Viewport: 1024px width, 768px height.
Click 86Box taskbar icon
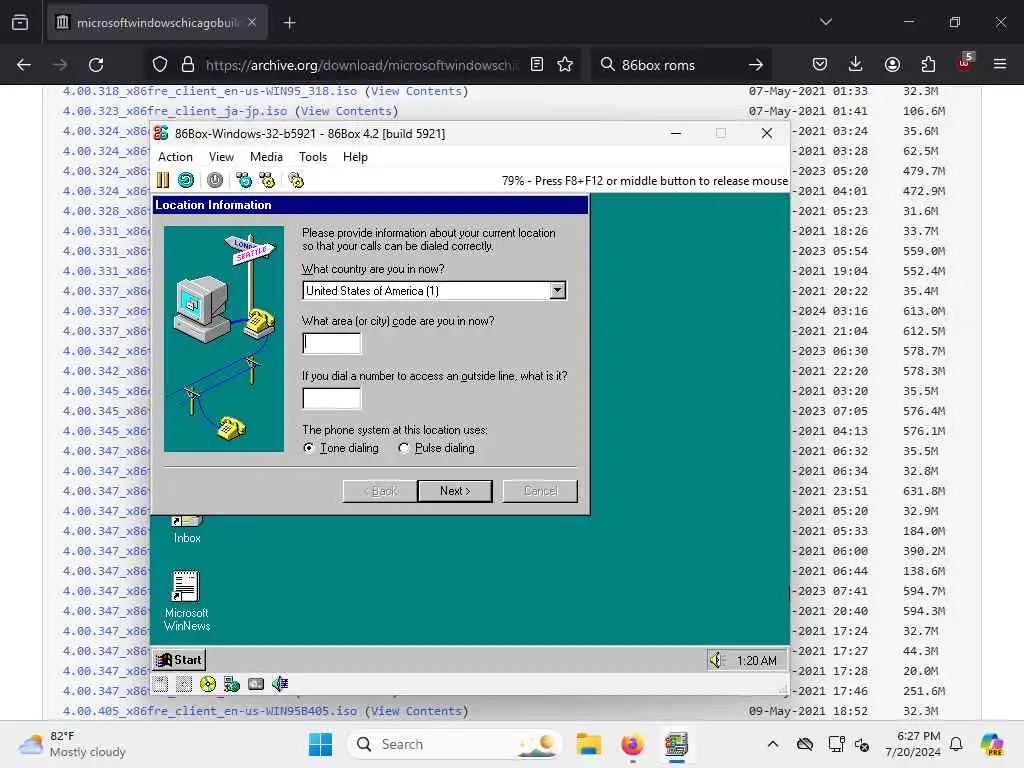676,744
